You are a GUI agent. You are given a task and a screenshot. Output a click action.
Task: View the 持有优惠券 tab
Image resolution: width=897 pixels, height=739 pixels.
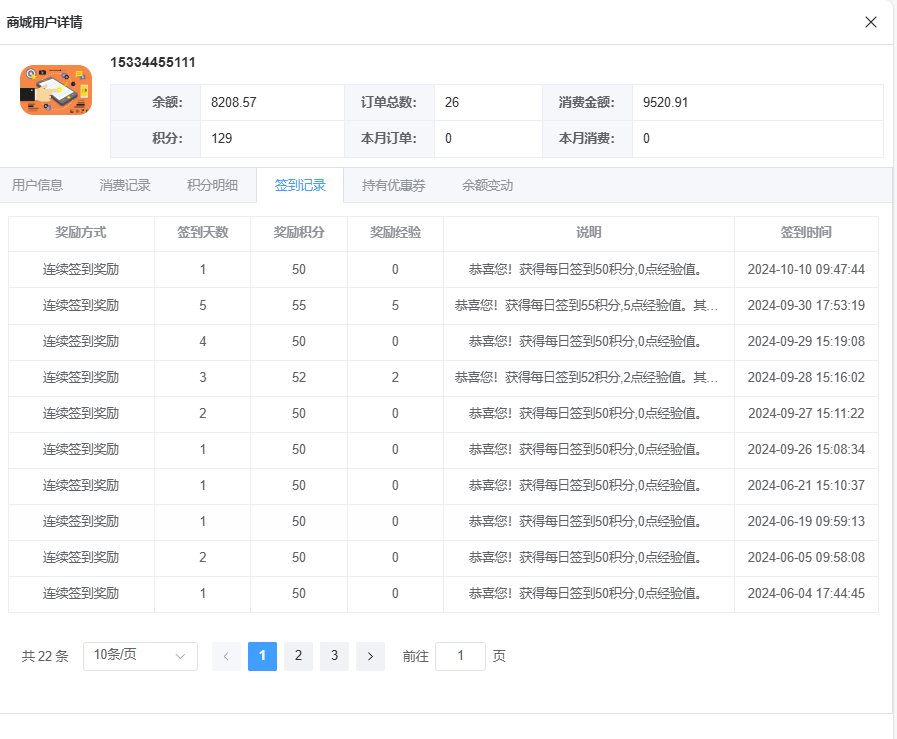[x=393, y=185]
